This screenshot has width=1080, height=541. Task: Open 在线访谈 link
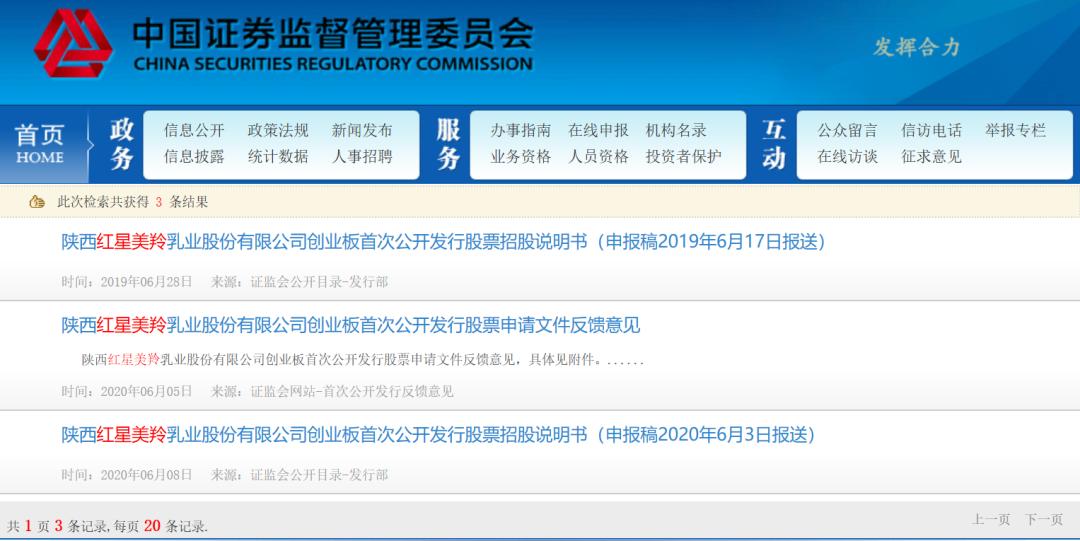point(848,157)
